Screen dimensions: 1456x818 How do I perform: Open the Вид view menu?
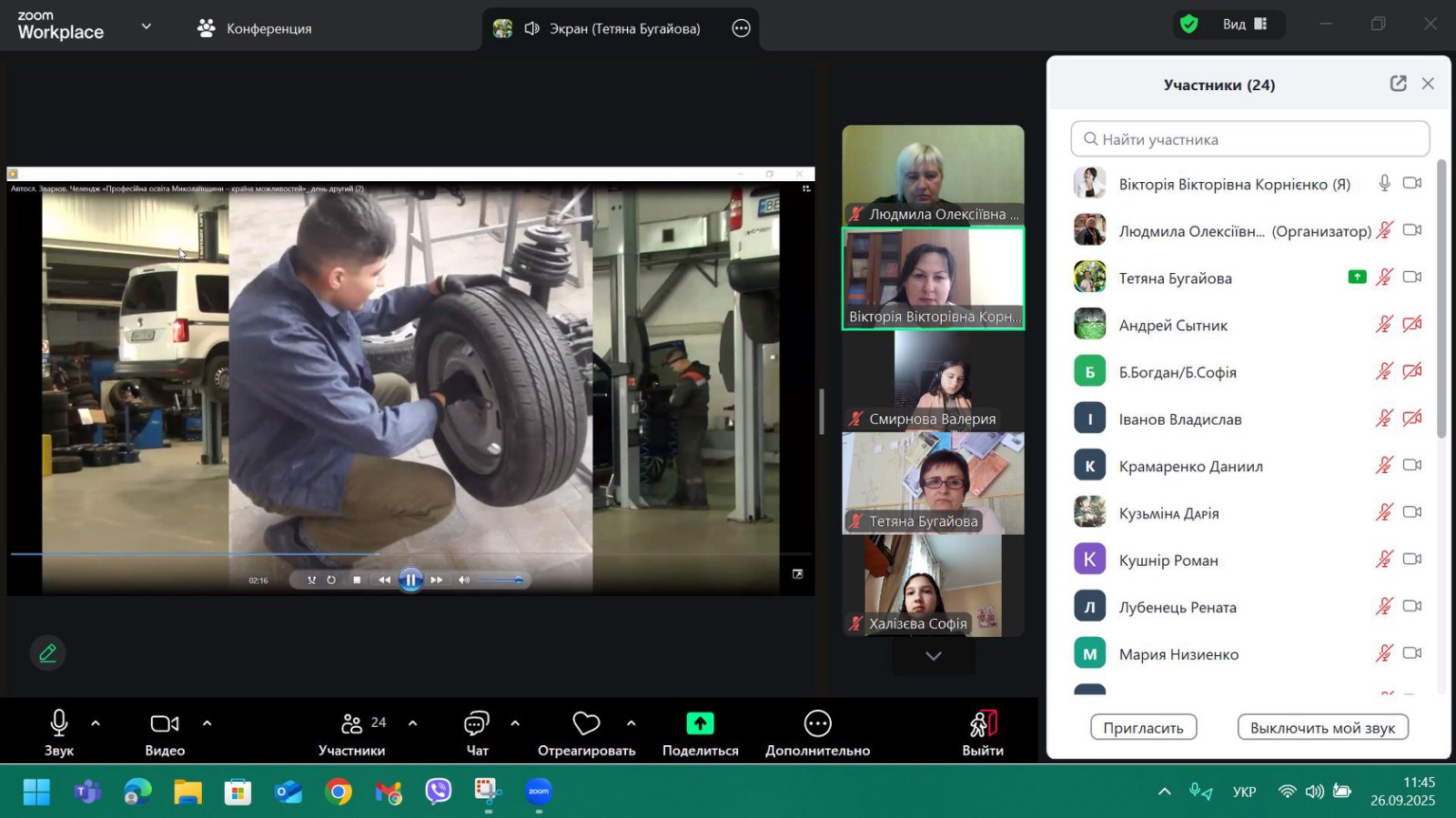[x=1243, y=25]
